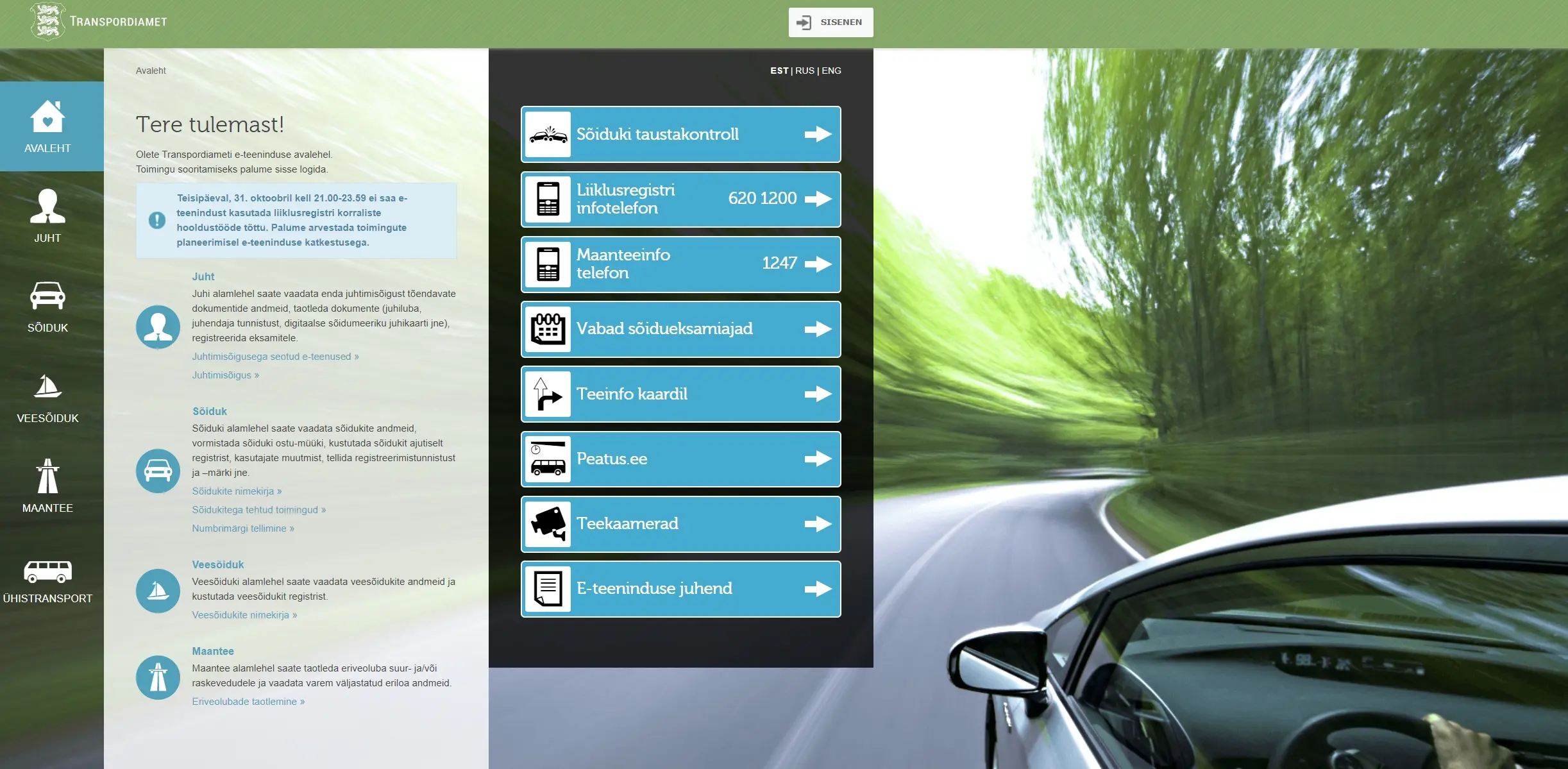Click the round Veesõiduk boat icon in content
Screen dimensions: 1568x769
pyautogui.click(x=158, y=591)
